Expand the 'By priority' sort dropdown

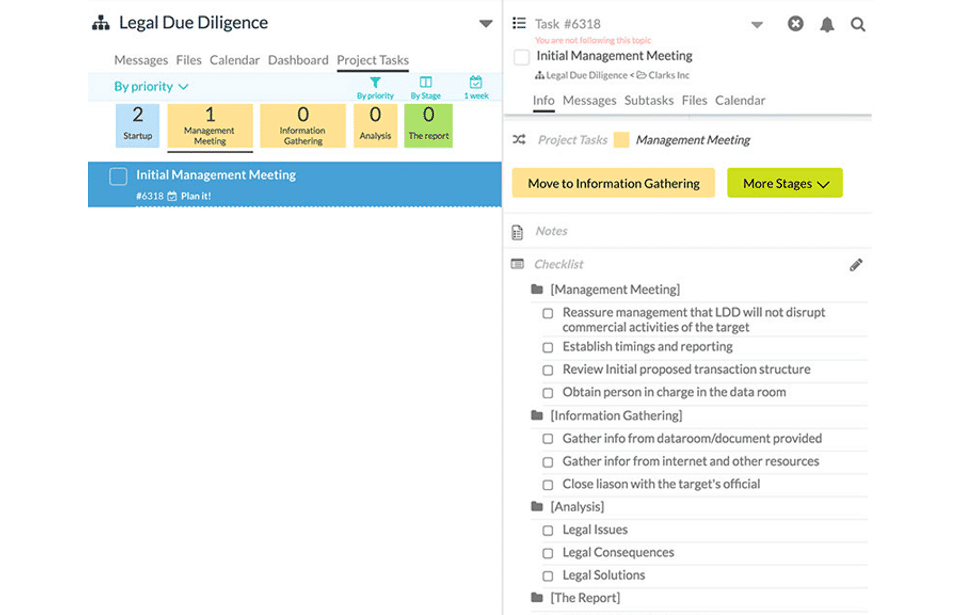click(x=151, y=86)
